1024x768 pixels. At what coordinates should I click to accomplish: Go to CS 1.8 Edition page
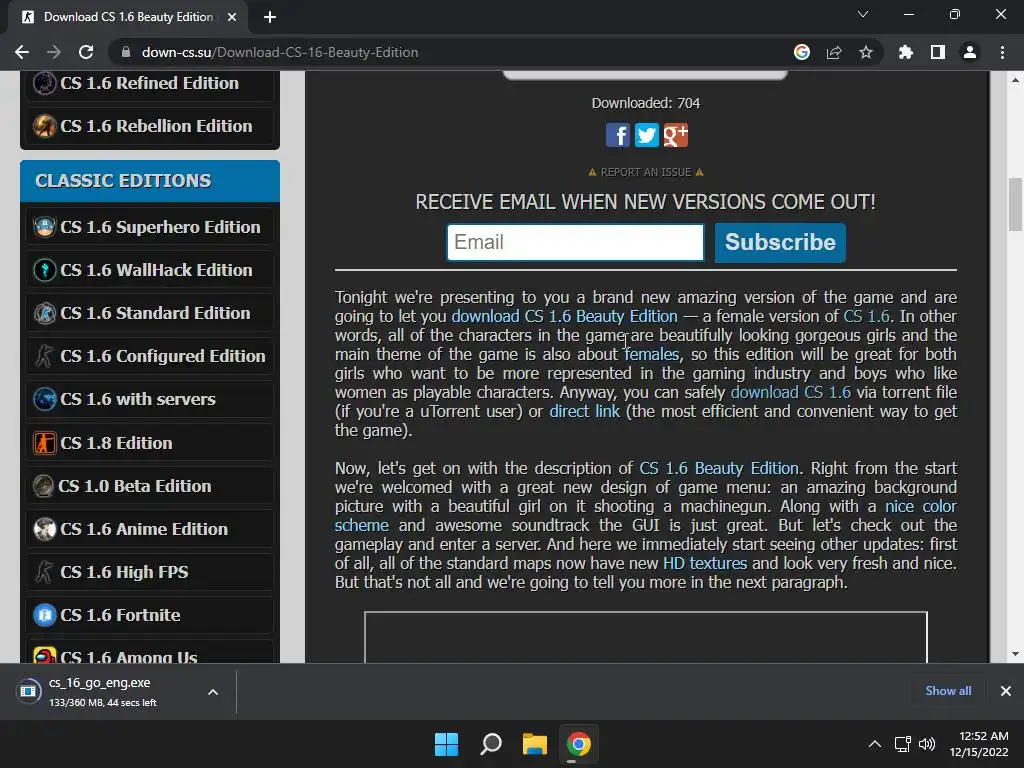[x=150, y=443]
